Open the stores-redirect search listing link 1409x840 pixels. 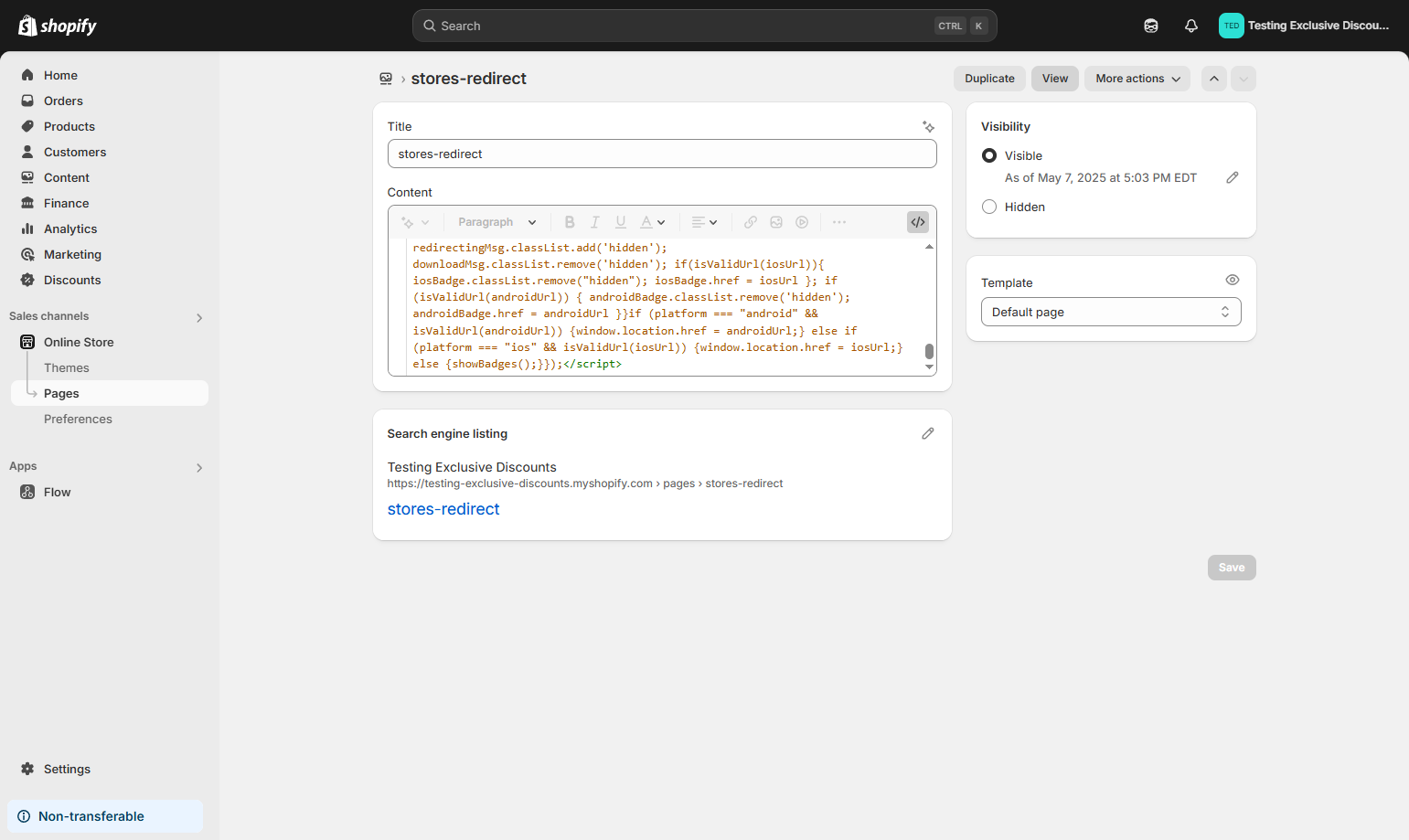pyautogui.click(x=443, y=509)
